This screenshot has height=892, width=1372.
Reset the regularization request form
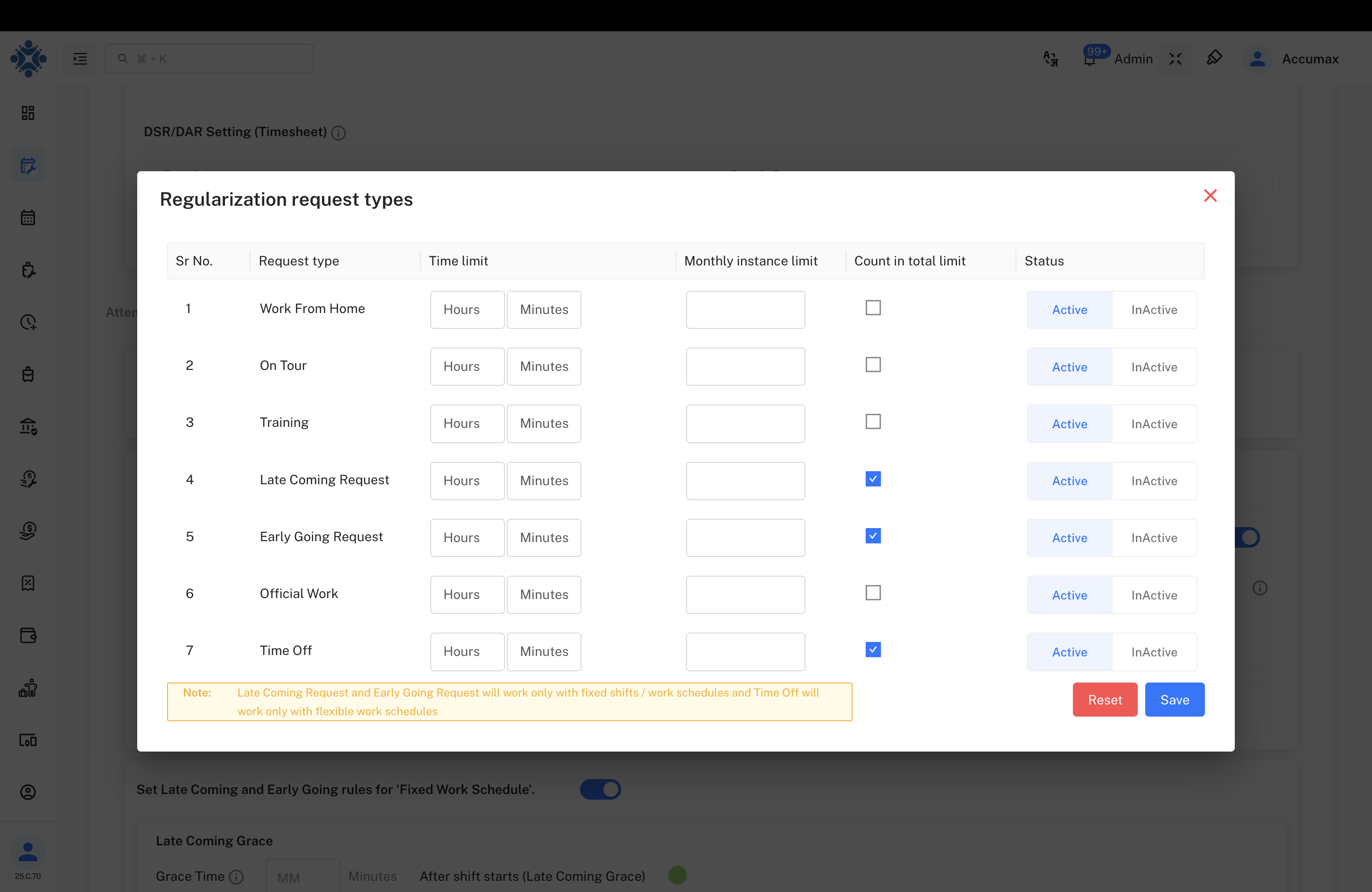click(1104, 699)
